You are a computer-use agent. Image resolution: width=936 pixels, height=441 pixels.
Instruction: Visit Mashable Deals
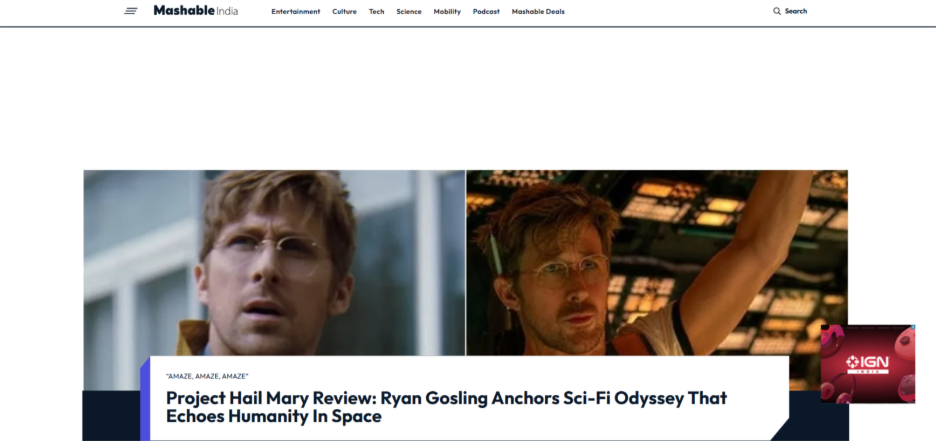(x=538, y=11)
